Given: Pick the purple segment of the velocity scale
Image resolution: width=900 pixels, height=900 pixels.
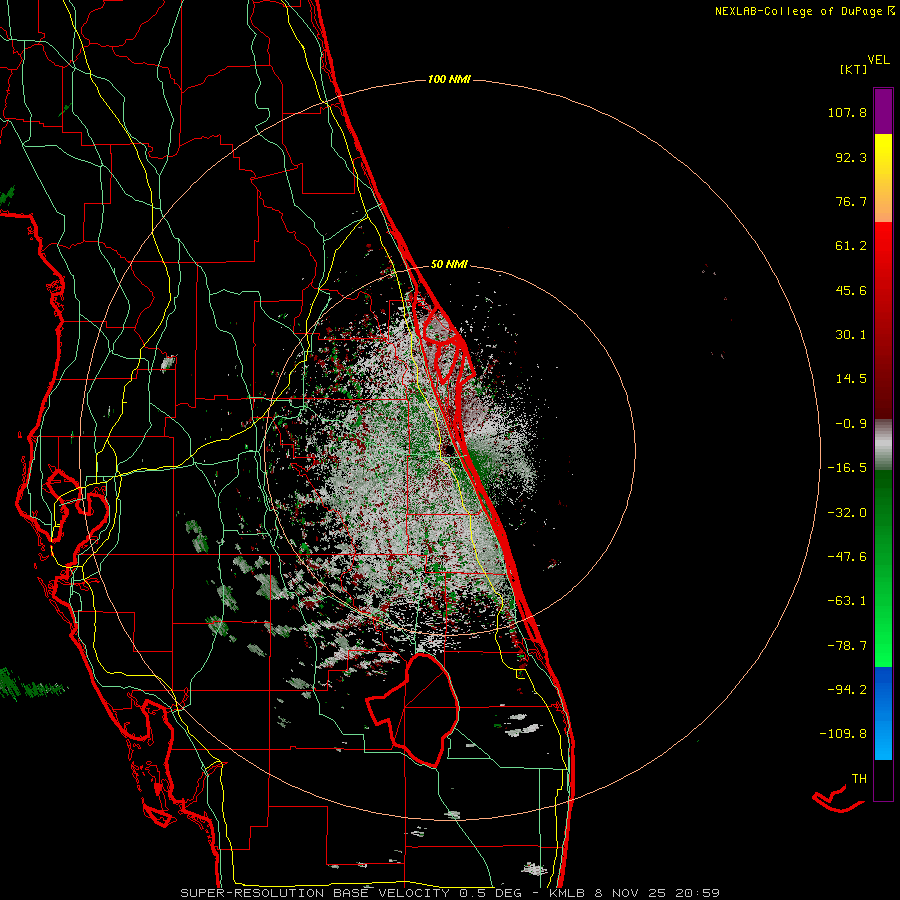Looking at the screenshot, I should [883, 111].
